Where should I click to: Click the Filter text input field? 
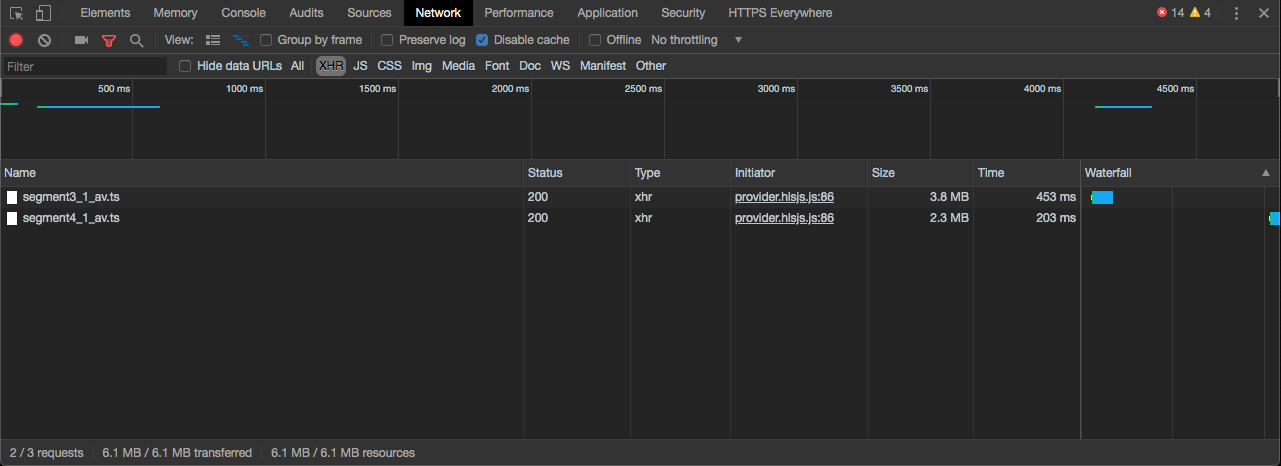[x=85, y=66]
